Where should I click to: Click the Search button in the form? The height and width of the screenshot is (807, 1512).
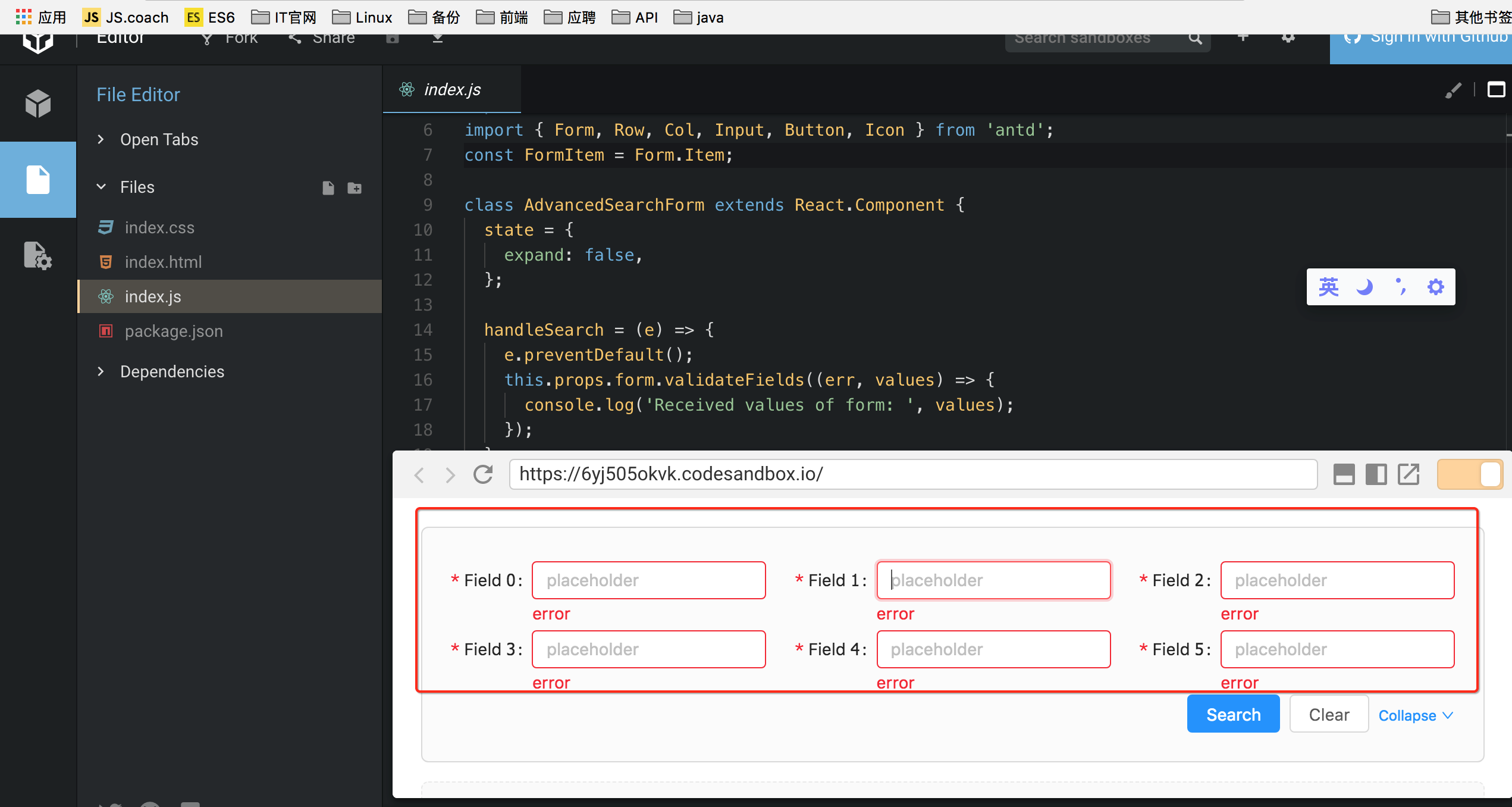(x=1232, y=714)
